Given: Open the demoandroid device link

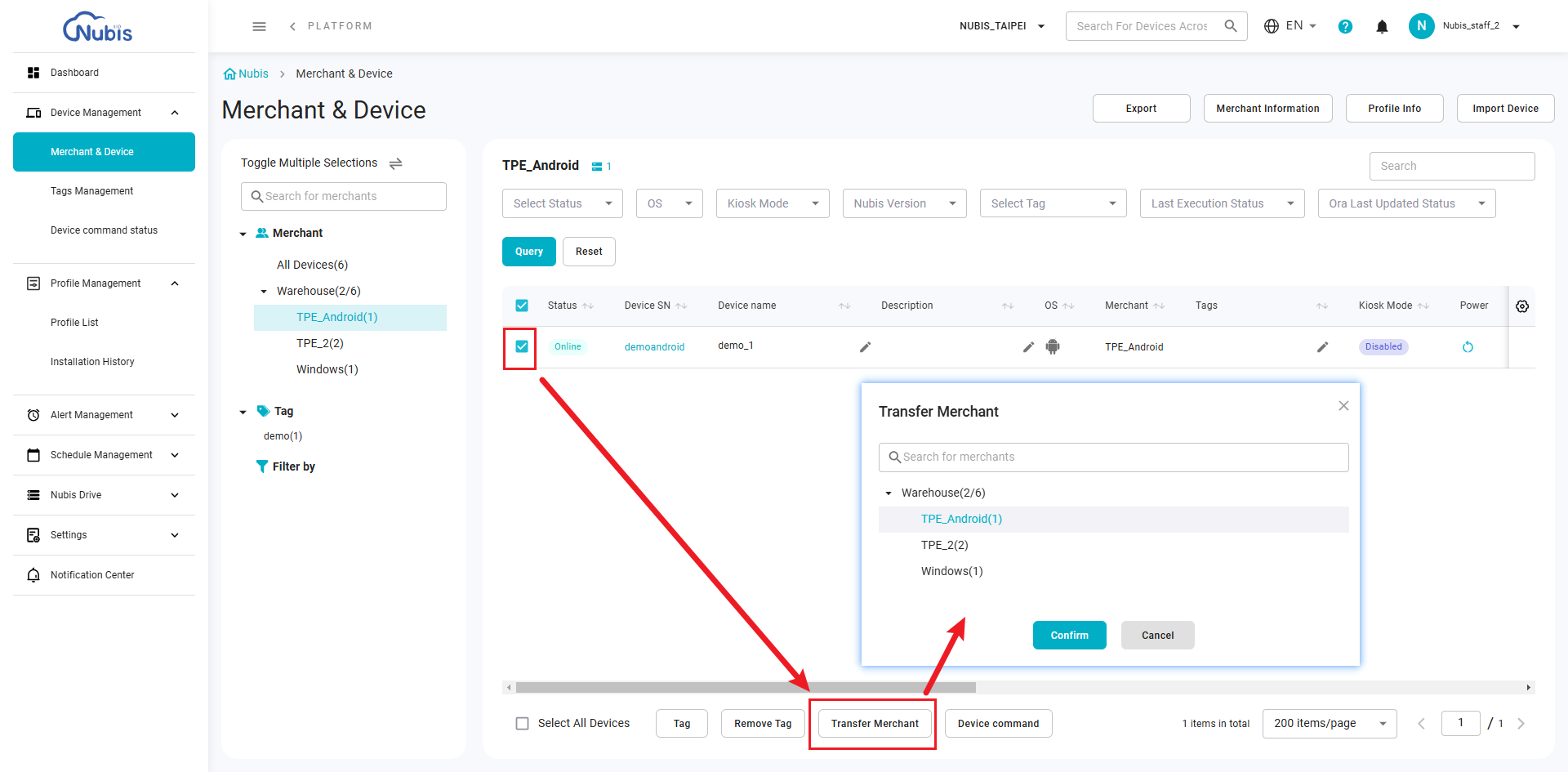Looking at the screenshot, I should 654,347.
